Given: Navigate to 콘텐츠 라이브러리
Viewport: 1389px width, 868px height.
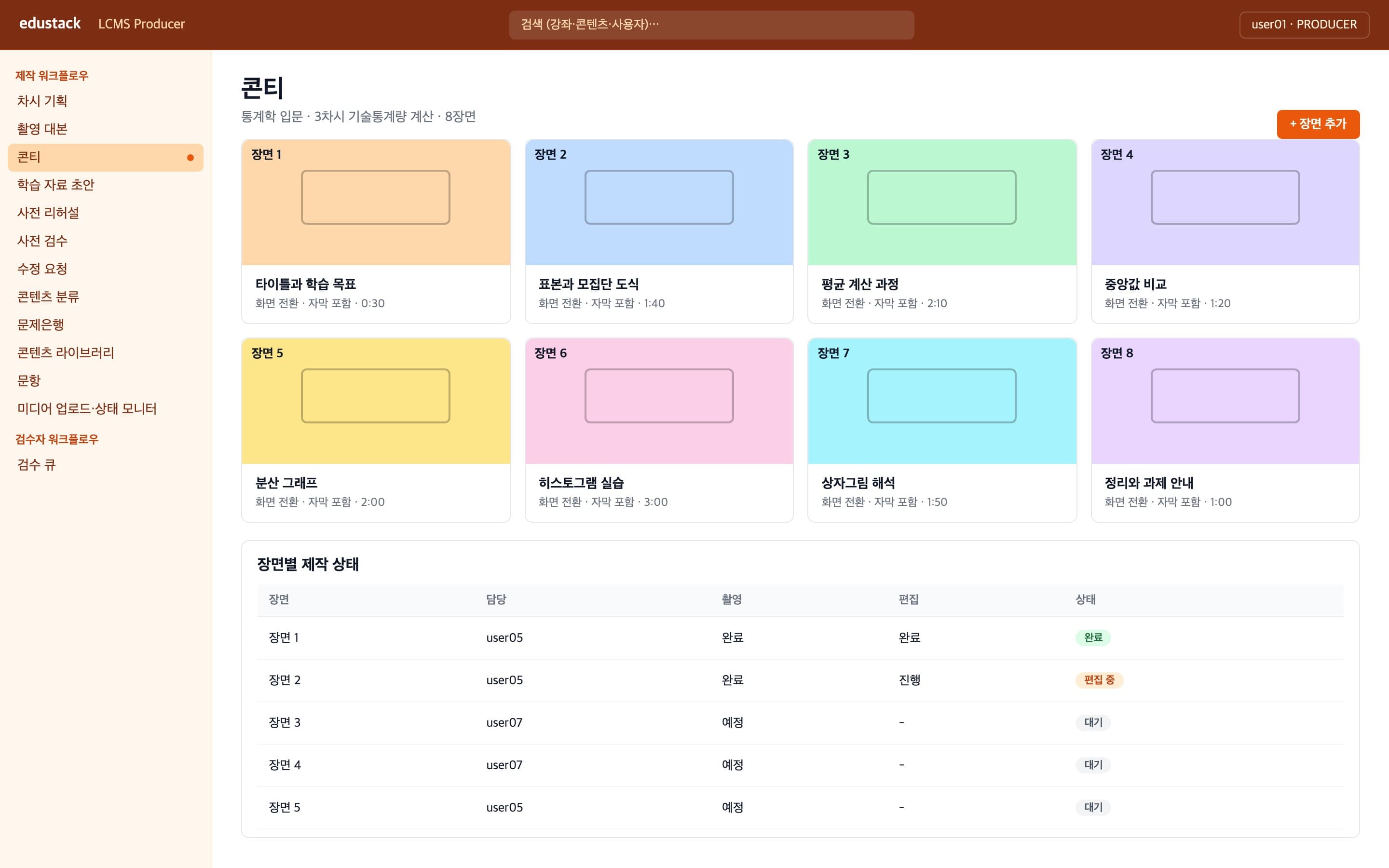Looking at the screenshot, I should pos(106,353).
